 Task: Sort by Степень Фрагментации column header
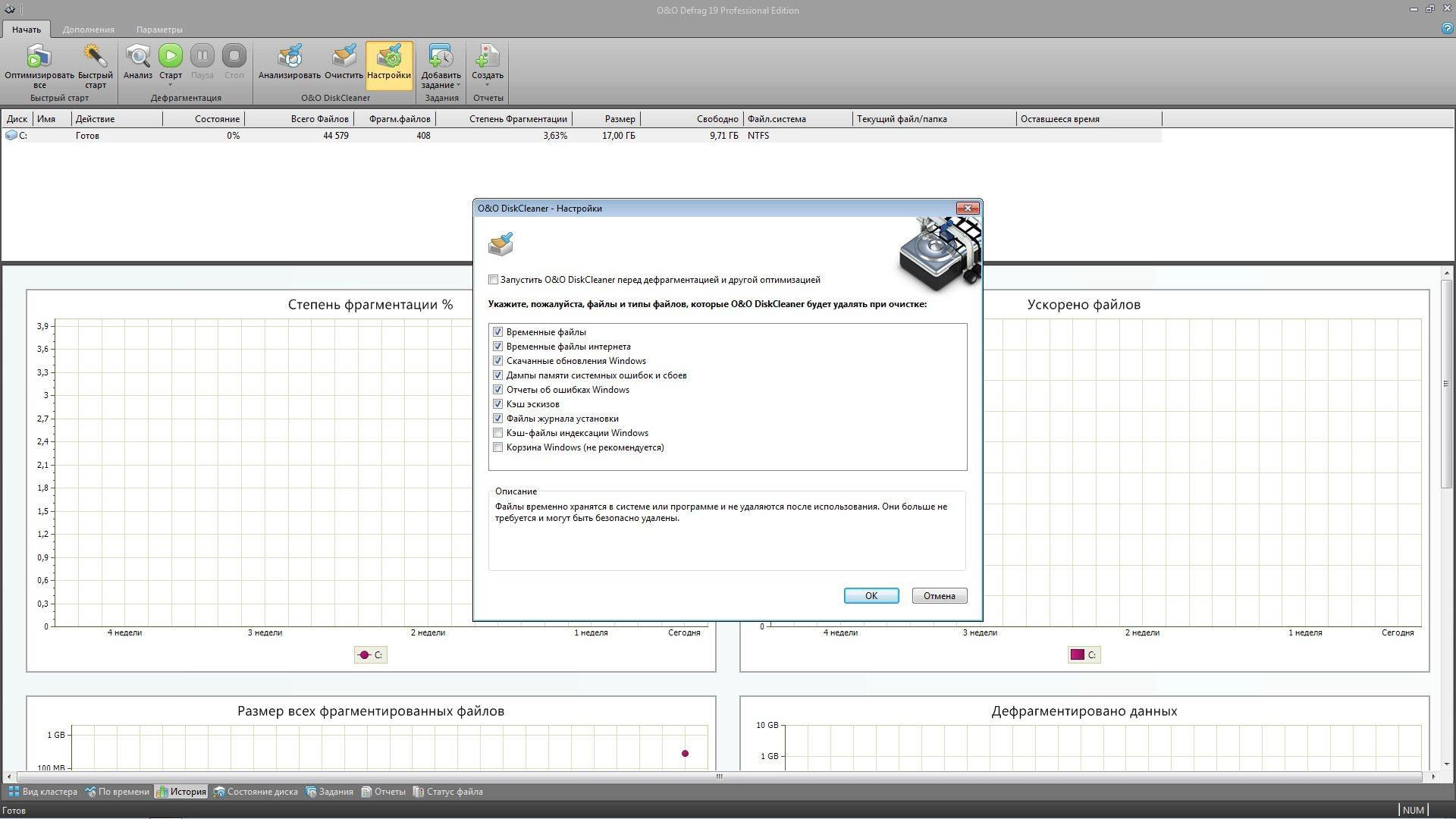click(x=504, y=119)
